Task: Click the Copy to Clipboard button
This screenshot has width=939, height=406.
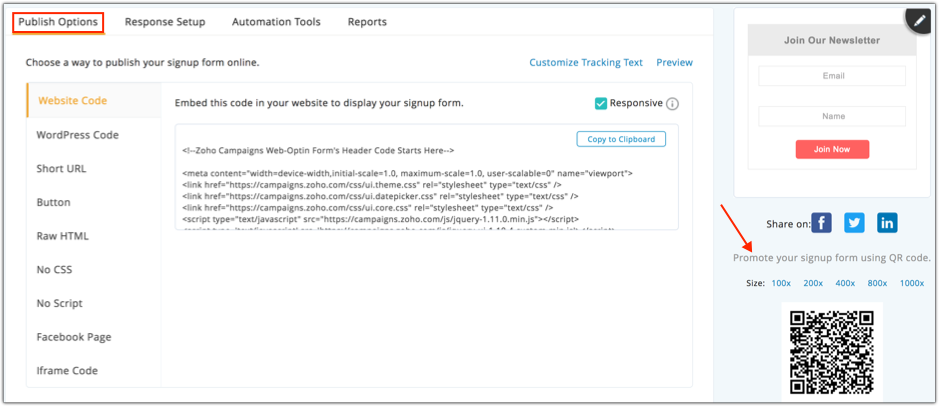Action: coord(621,139)
